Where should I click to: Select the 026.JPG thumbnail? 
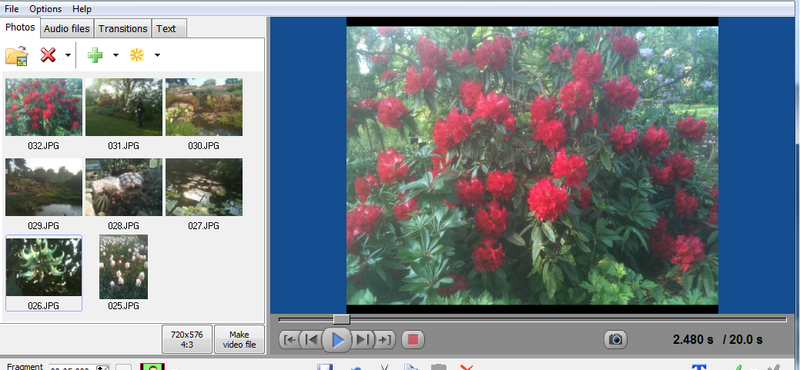click(43, 266)
